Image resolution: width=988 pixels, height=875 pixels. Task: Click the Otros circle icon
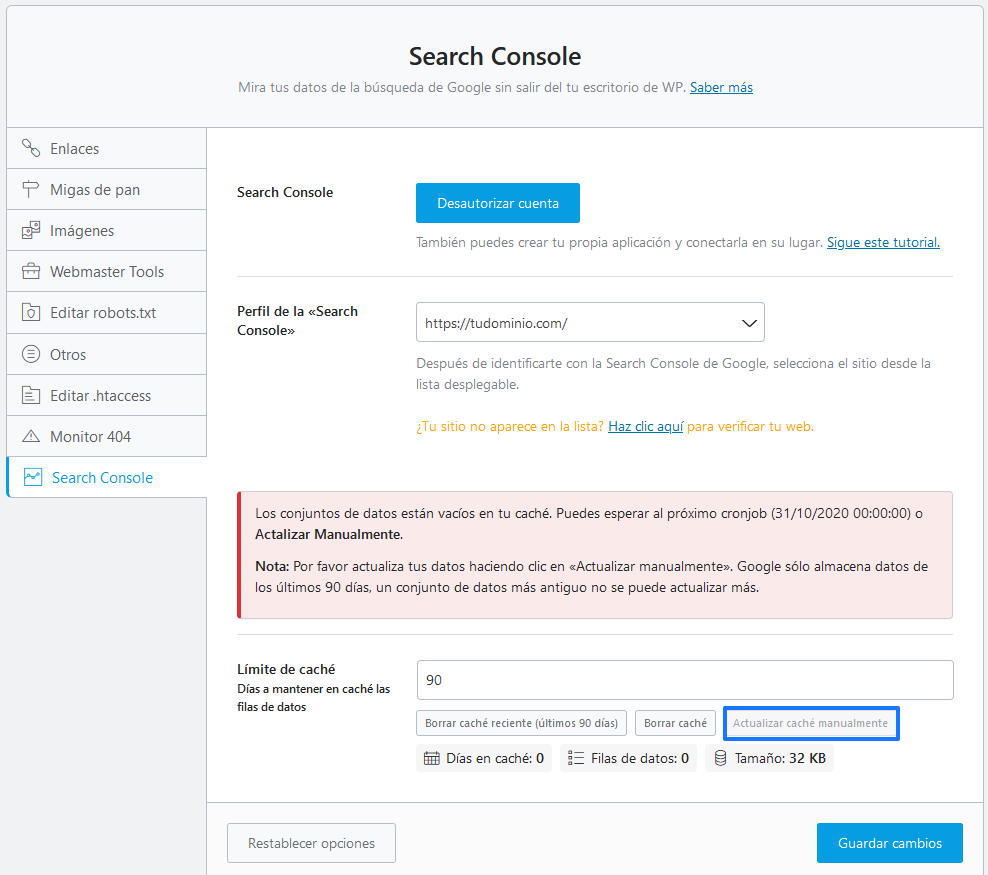tap(31, 354)
